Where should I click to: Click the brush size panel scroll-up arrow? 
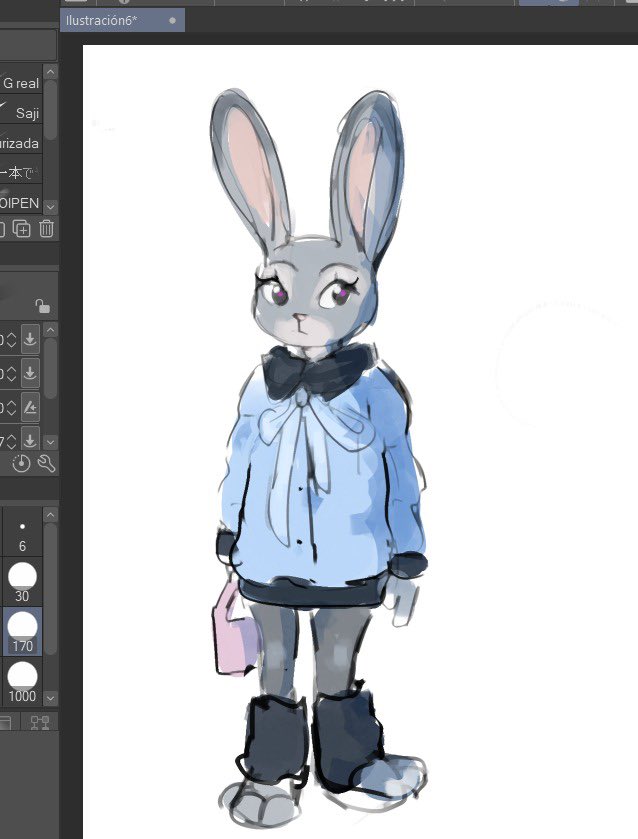(x=50, y=515)
